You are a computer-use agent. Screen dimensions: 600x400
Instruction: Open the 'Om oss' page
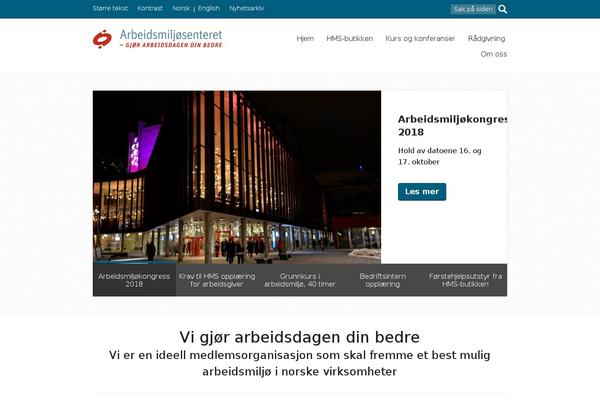494,54
